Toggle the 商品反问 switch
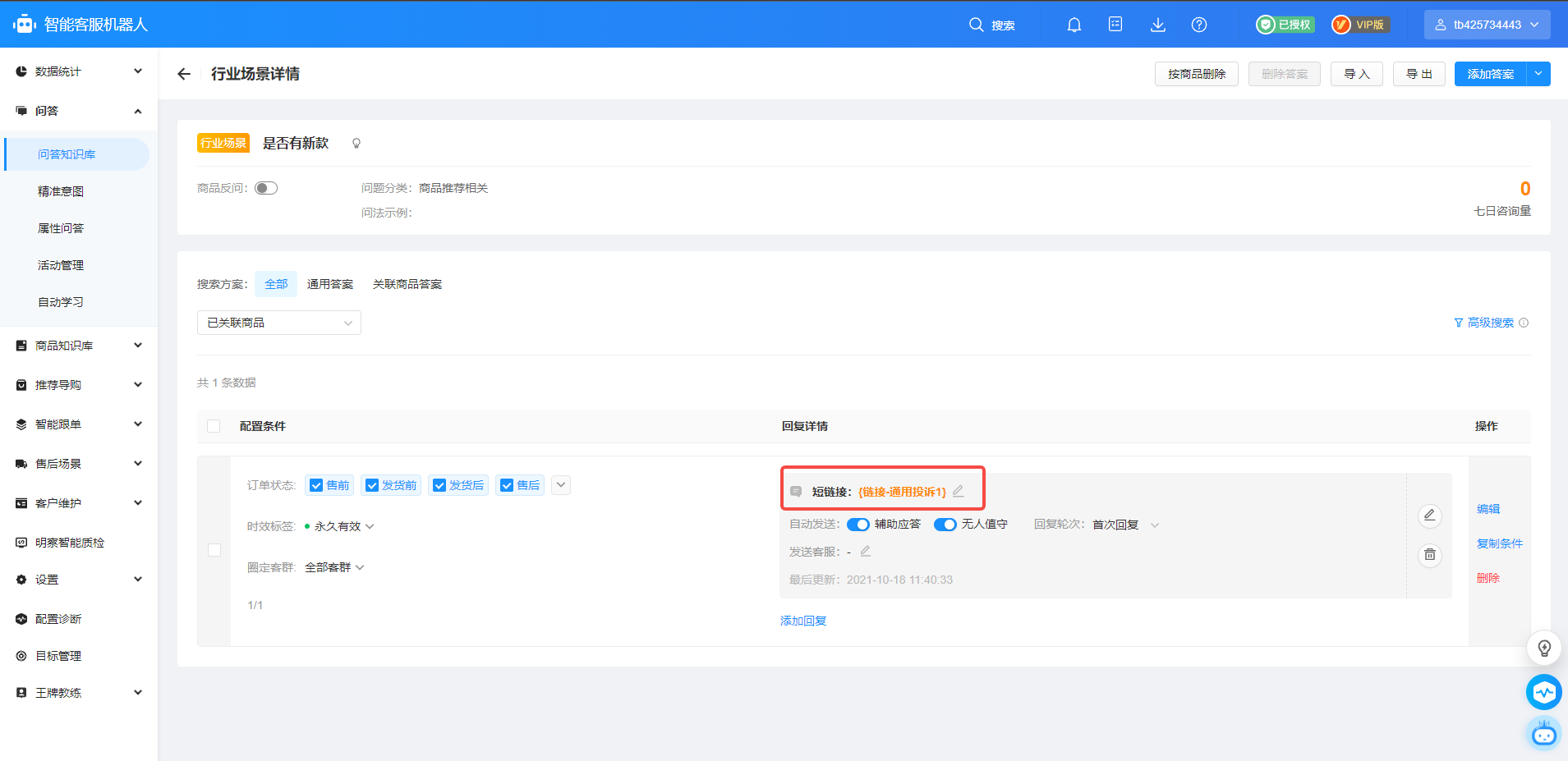The width and height of the screenshot is (1568, 761). point(266,188)
